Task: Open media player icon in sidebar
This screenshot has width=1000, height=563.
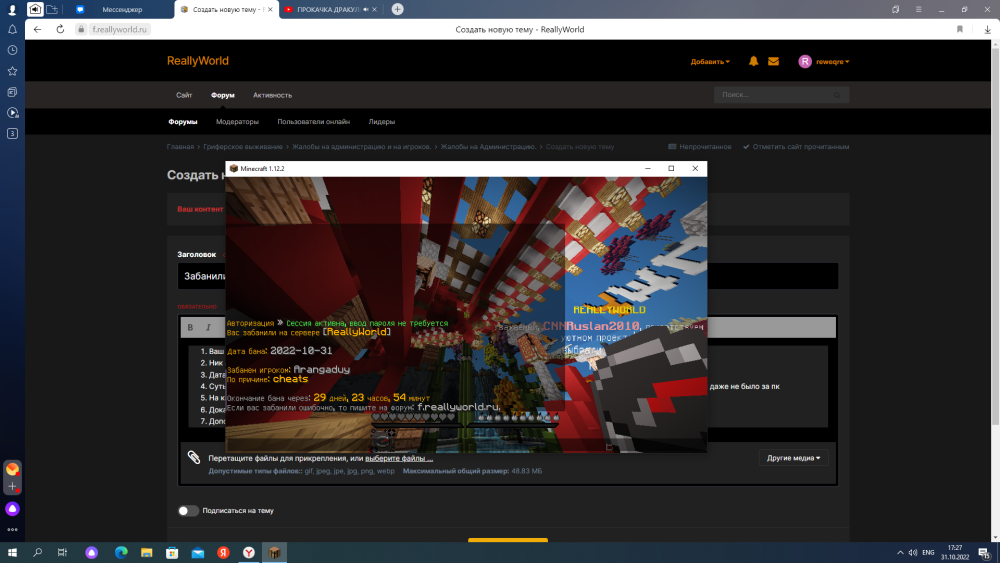Action: pos(12,113)
